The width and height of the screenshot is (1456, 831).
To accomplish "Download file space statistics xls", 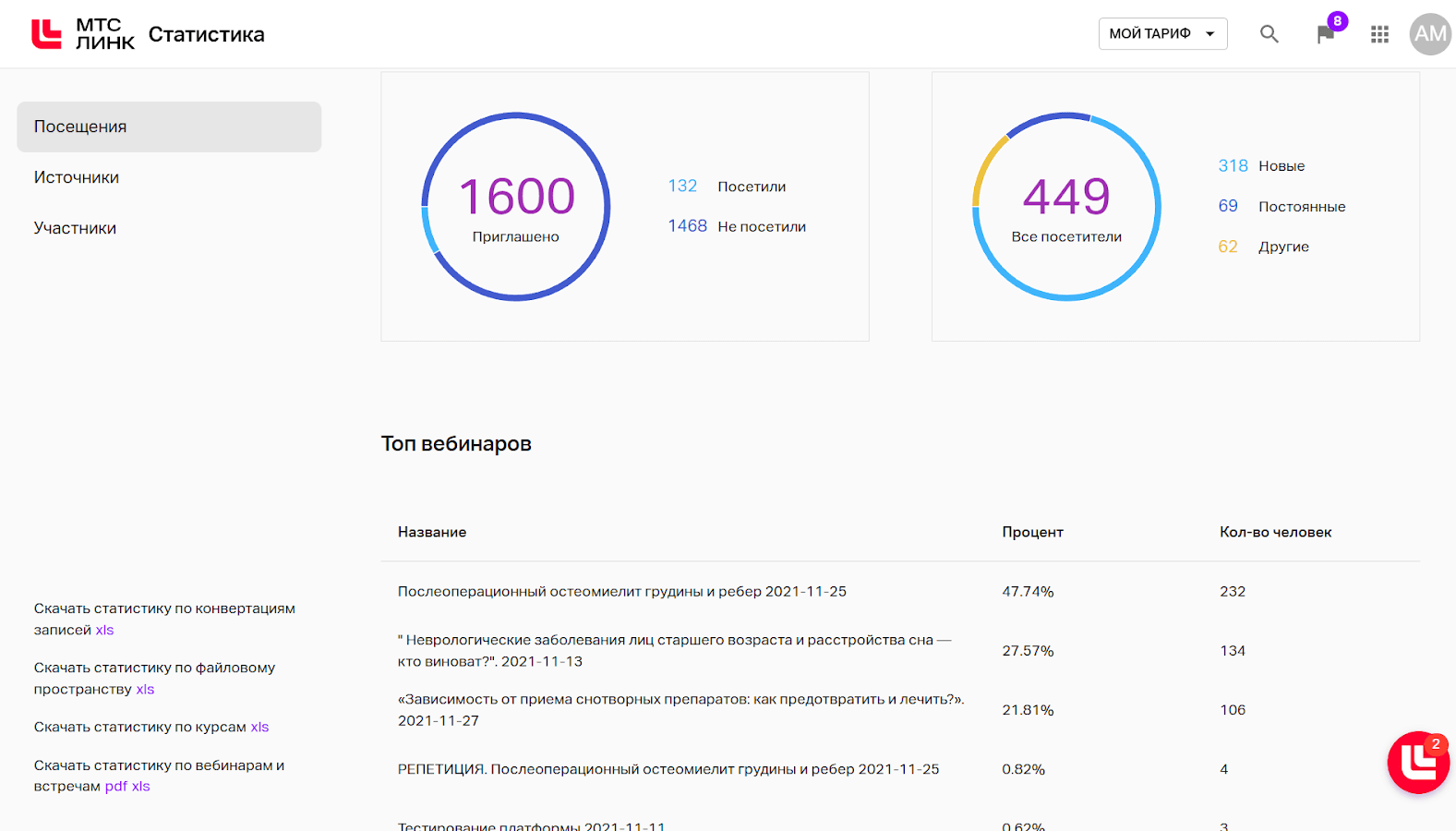I will click(145, 689).
